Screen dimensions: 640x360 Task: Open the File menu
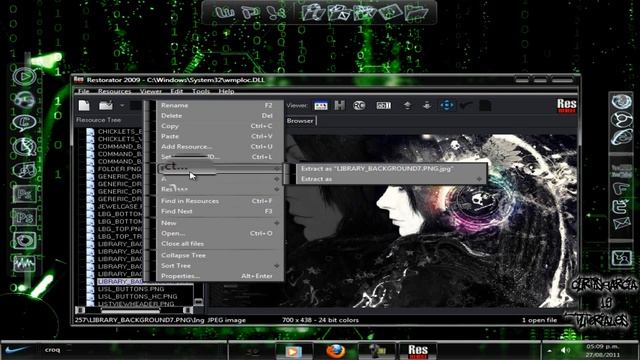[x=84, y=91]
